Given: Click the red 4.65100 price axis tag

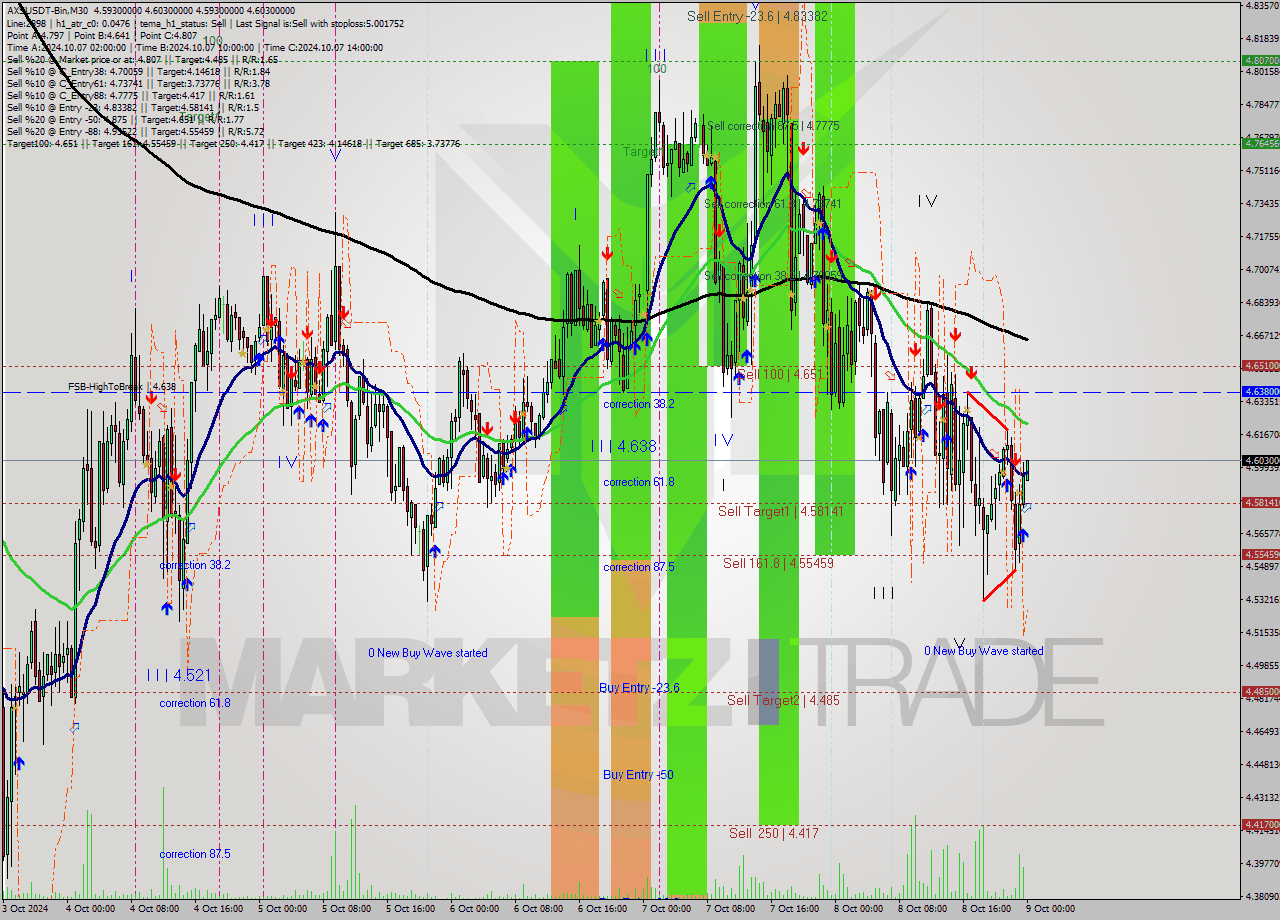Looking at the screenshot, I should 1261,366.
